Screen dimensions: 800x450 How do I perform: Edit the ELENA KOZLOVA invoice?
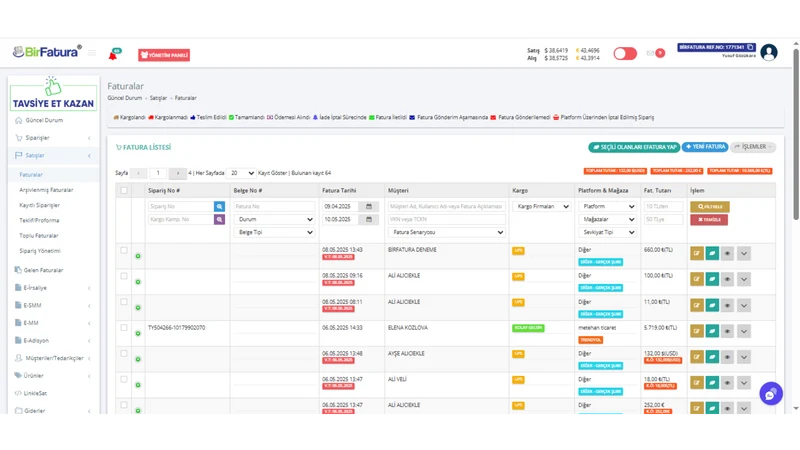pyautogui.click(x=696, y=331)
